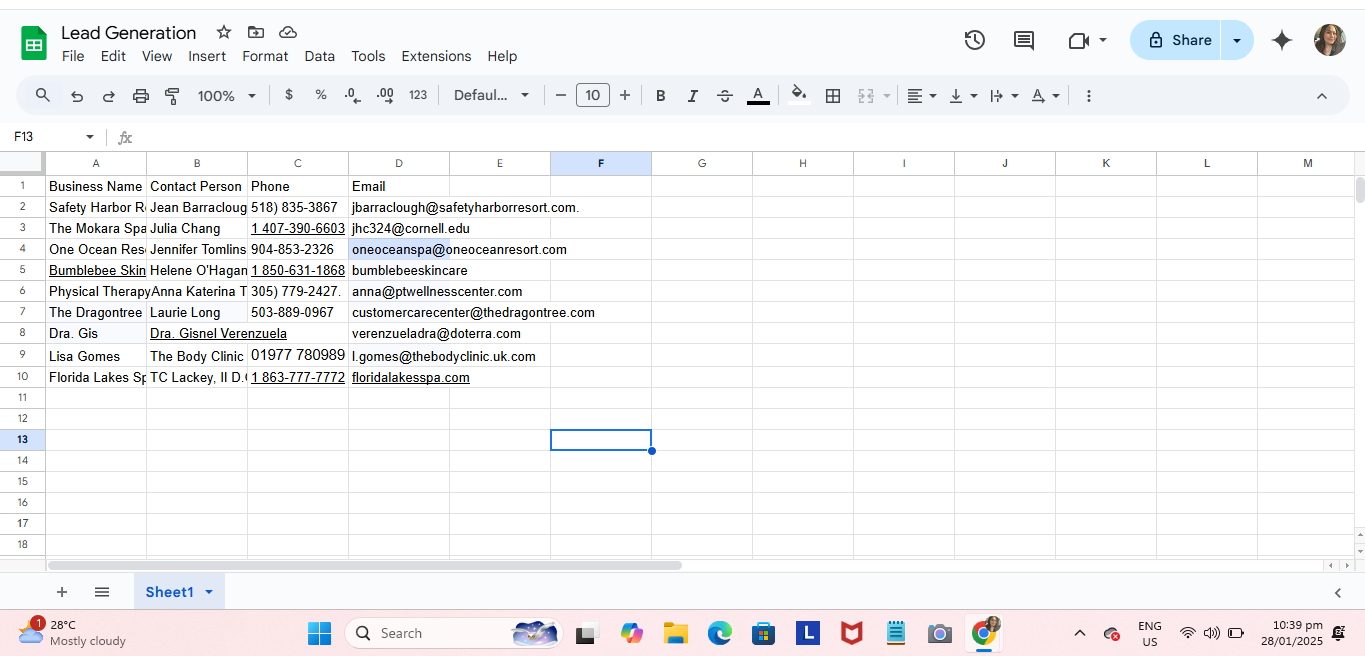Screen dimensions: 1365x656
Task: Hide the menus collapse arrow
Action: pos(1321,96)
